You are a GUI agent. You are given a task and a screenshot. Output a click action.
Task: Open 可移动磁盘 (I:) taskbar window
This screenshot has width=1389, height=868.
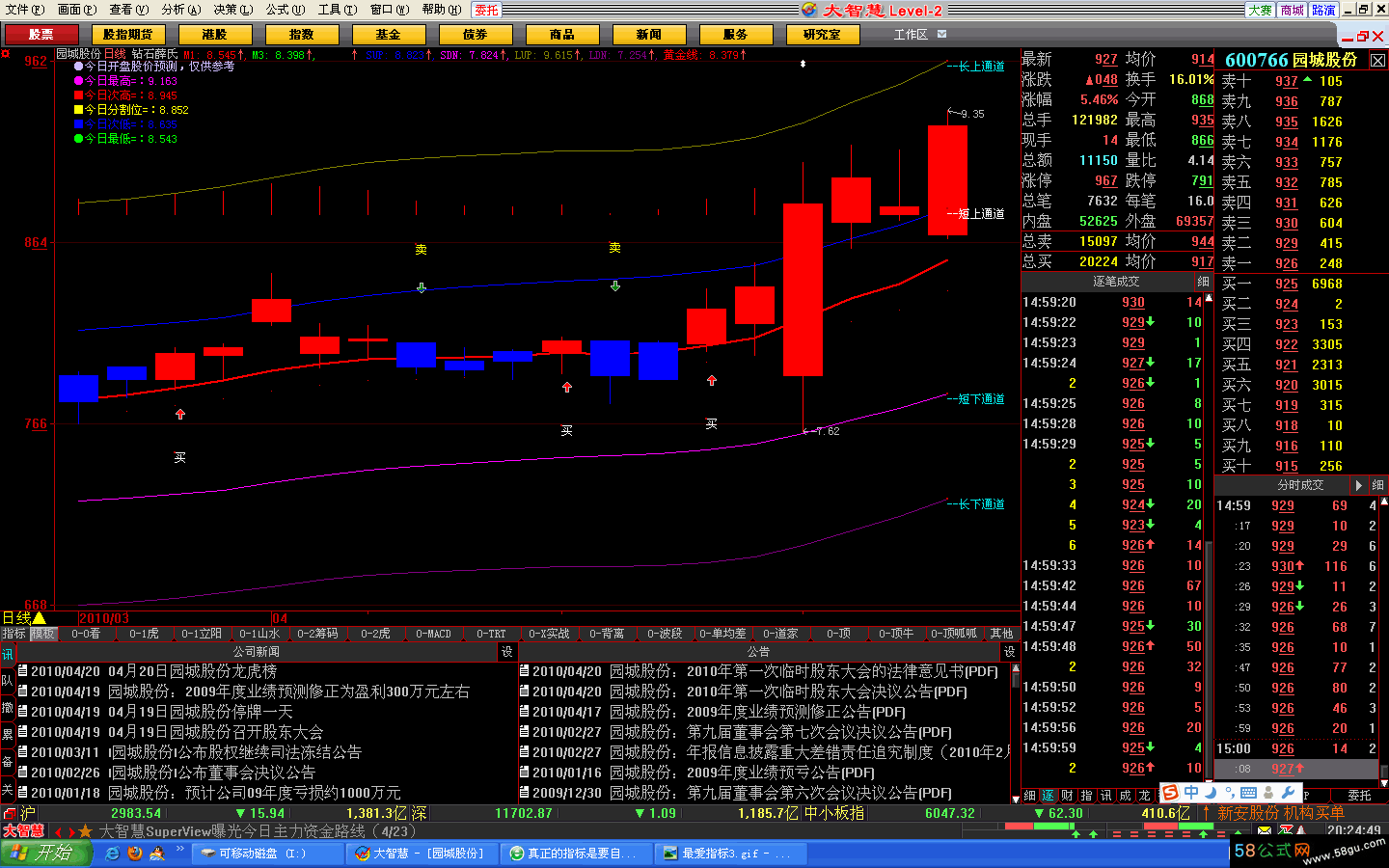(266, 854)
